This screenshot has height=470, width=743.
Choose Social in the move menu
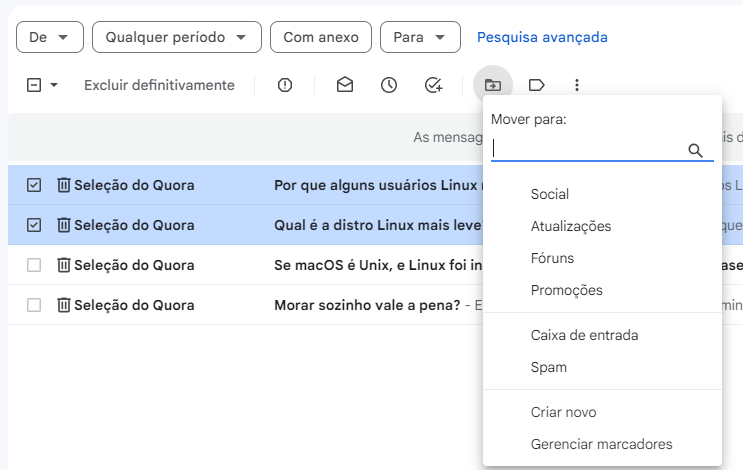coord(550,194)
